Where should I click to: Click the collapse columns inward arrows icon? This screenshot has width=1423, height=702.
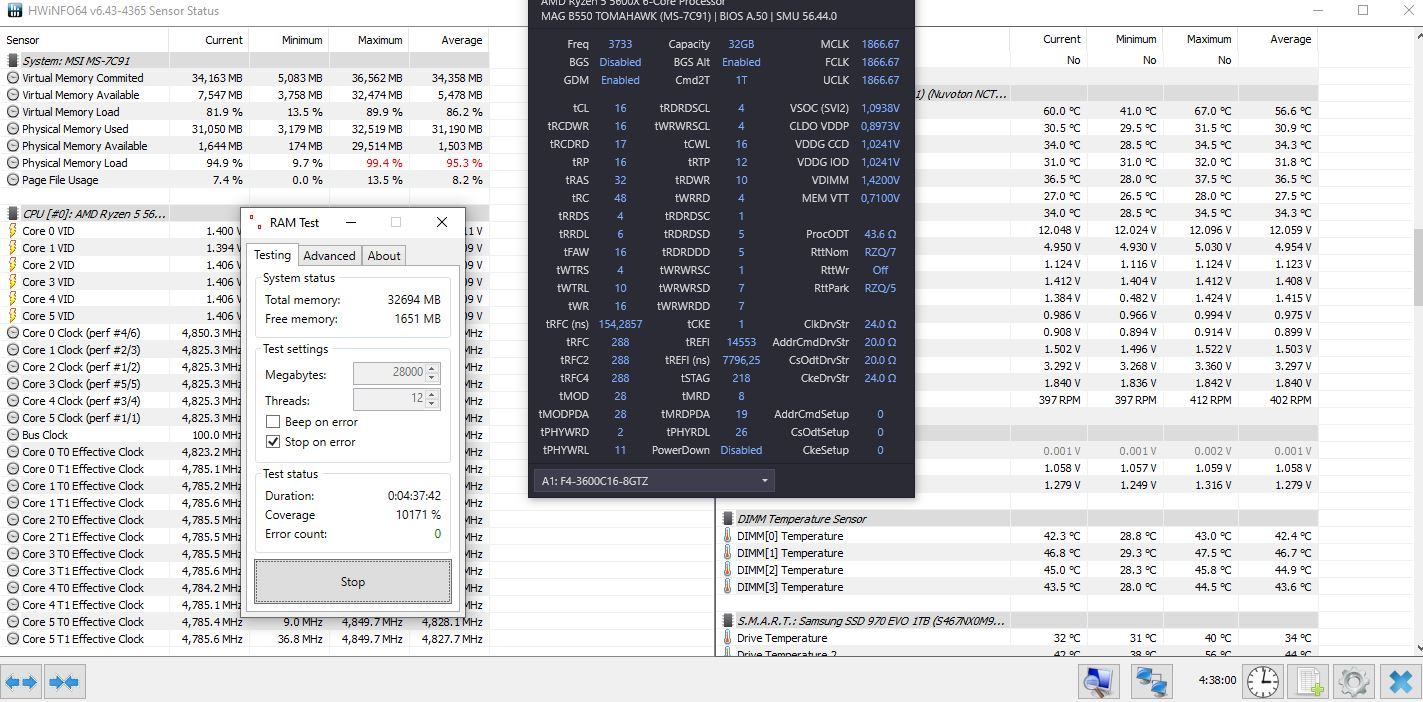pos(64,682)
